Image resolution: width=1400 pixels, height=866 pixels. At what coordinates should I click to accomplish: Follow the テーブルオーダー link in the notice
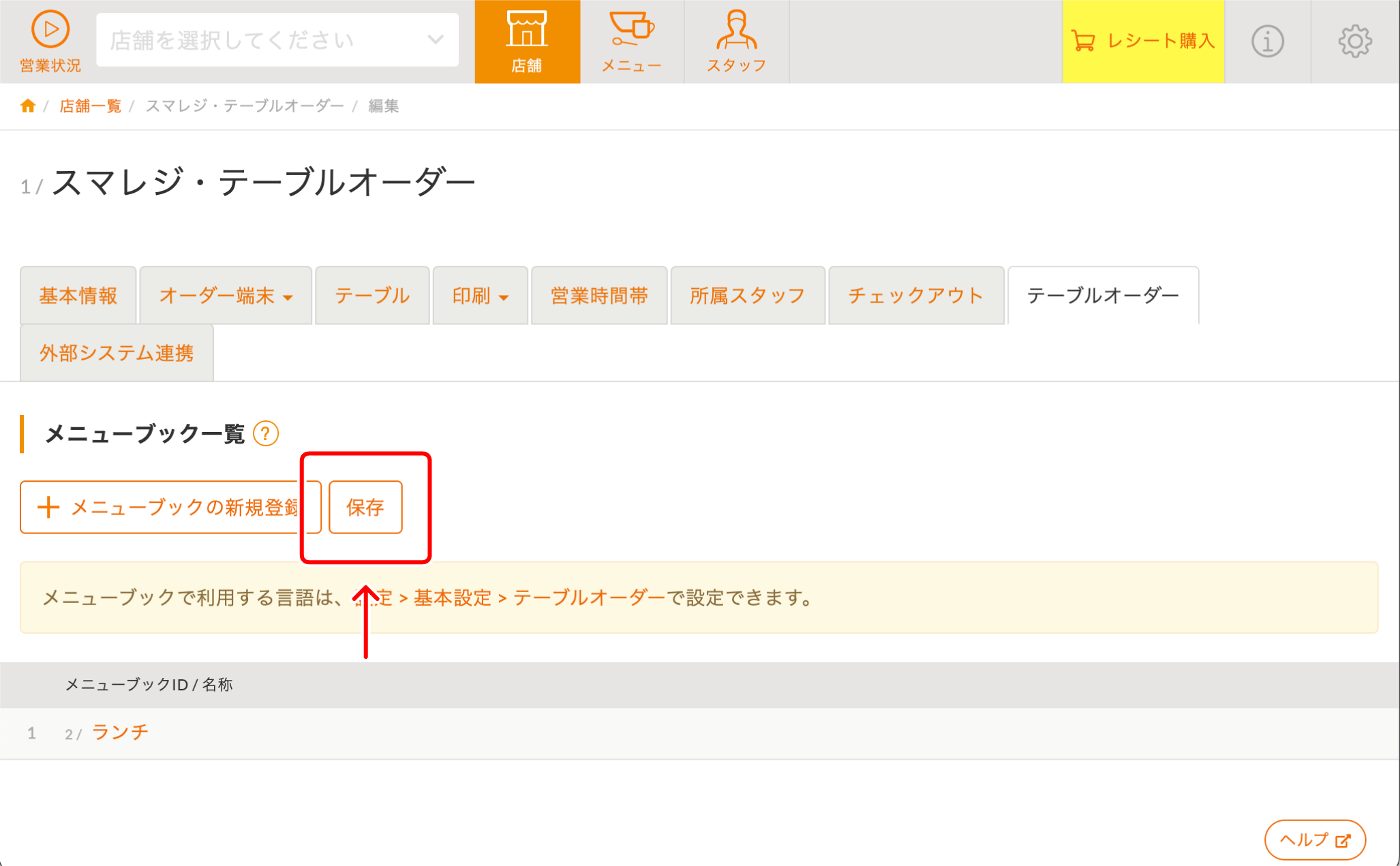589,598
